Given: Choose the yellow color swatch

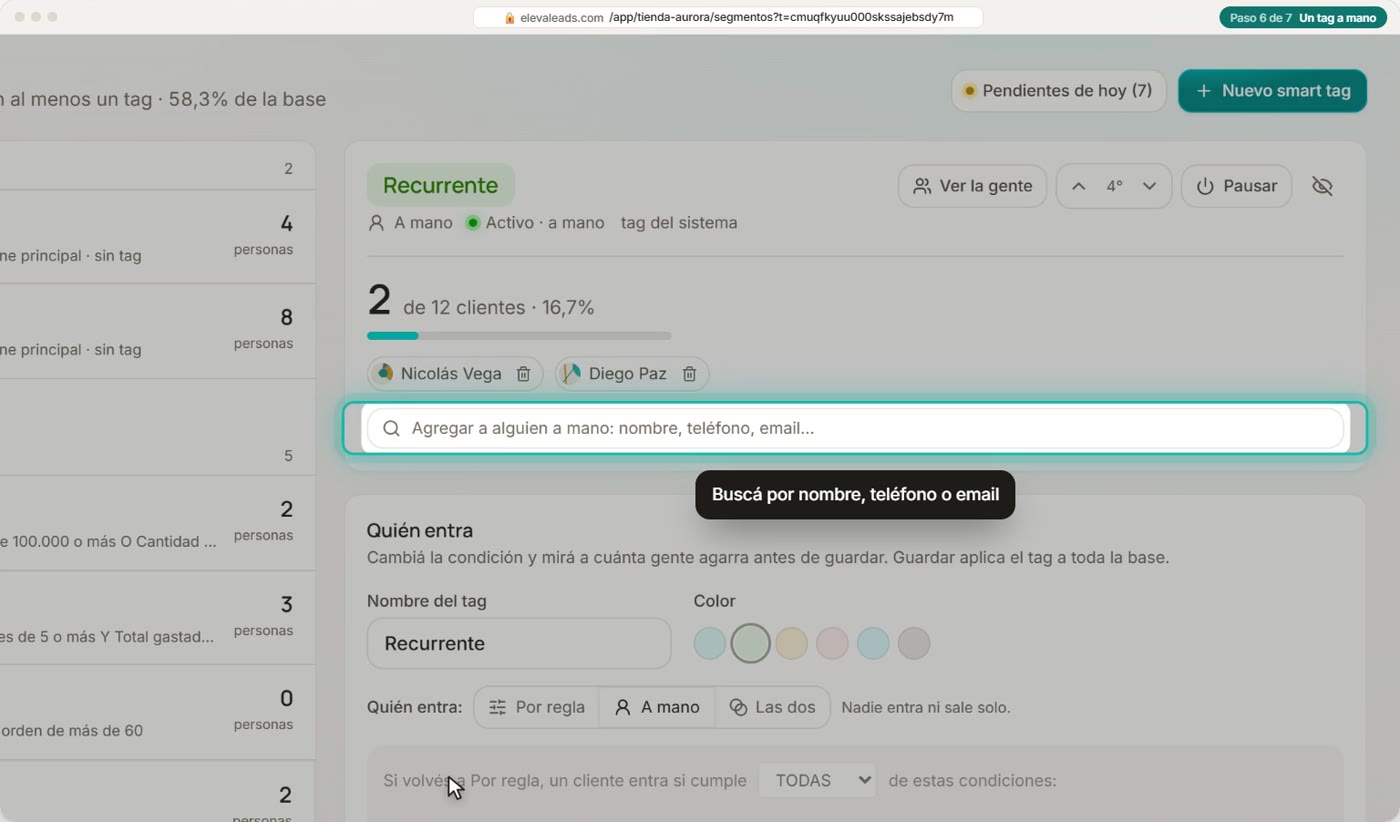Looking at the screenshot, I should click(791, 643).
